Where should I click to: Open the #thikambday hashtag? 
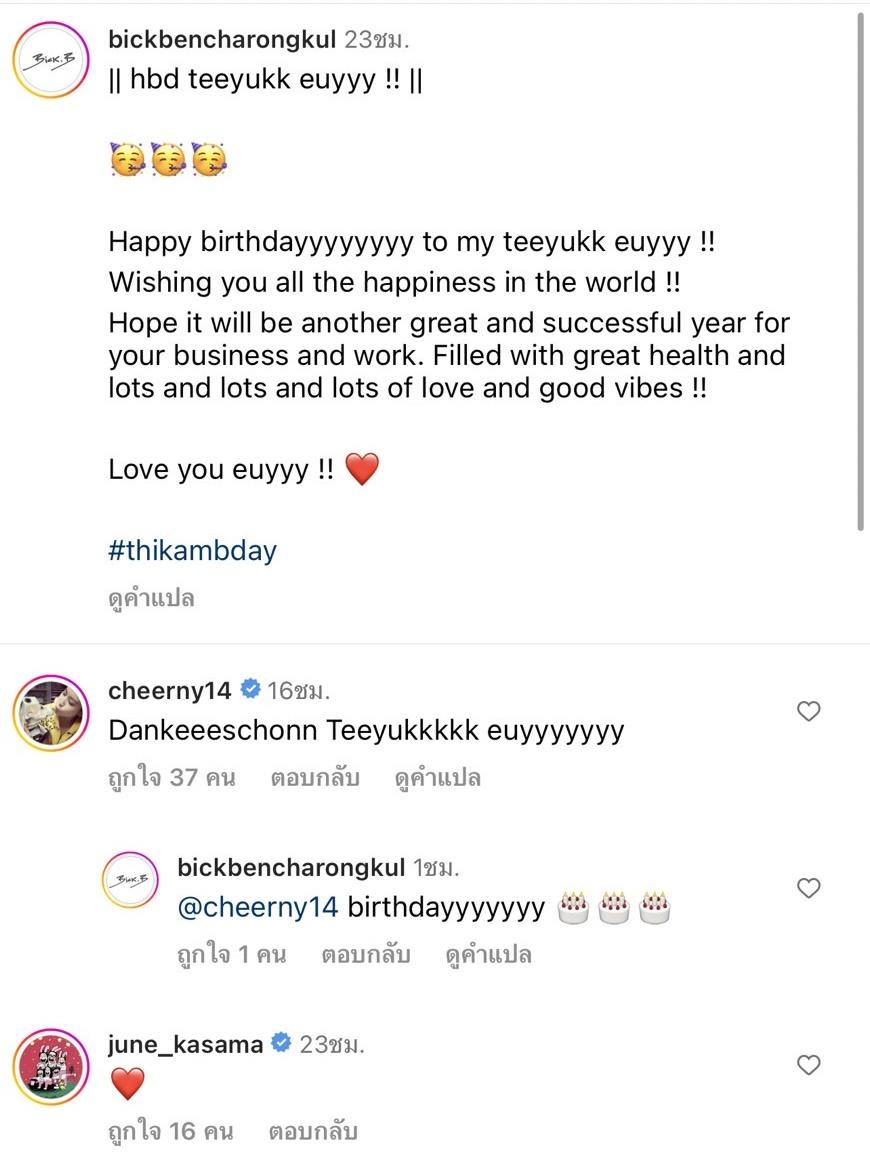tap(192, 550)
